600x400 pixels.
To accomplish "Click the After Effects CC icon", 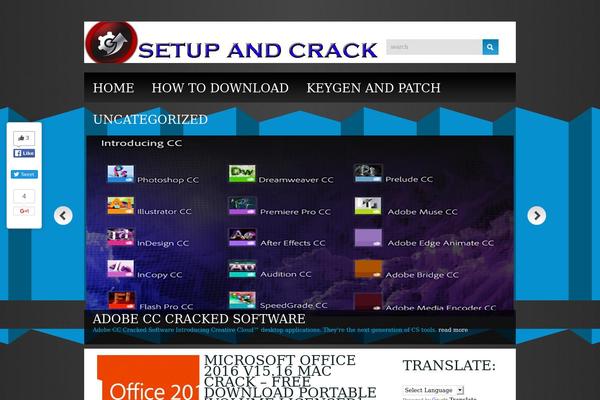I will (242, 237).
